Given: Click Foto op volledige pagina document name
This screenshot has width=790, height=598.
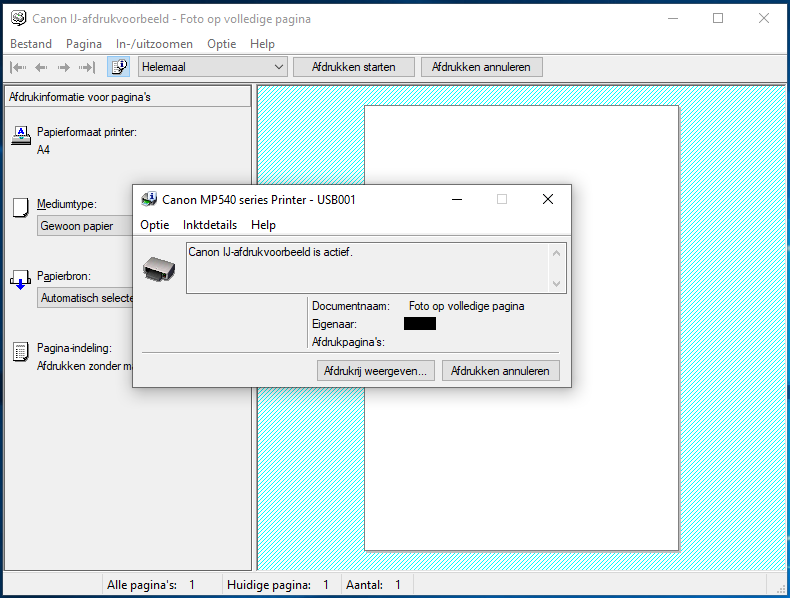Looking at the screenshot, I should [467, 306].
